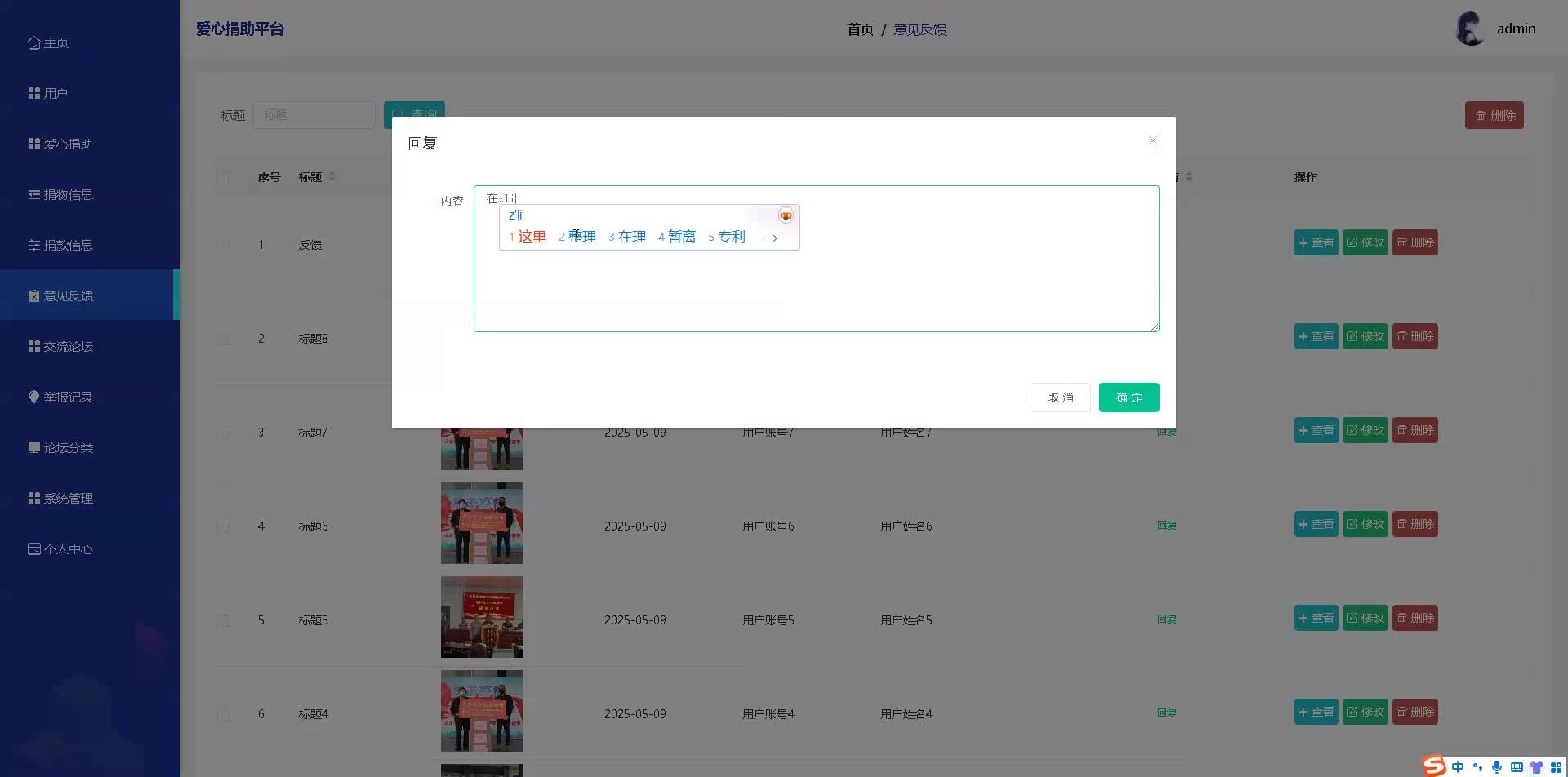Screen dimensions: 1568x777
Task: Close the 回复 dialog with the X icon
Action: [1152, 141]
